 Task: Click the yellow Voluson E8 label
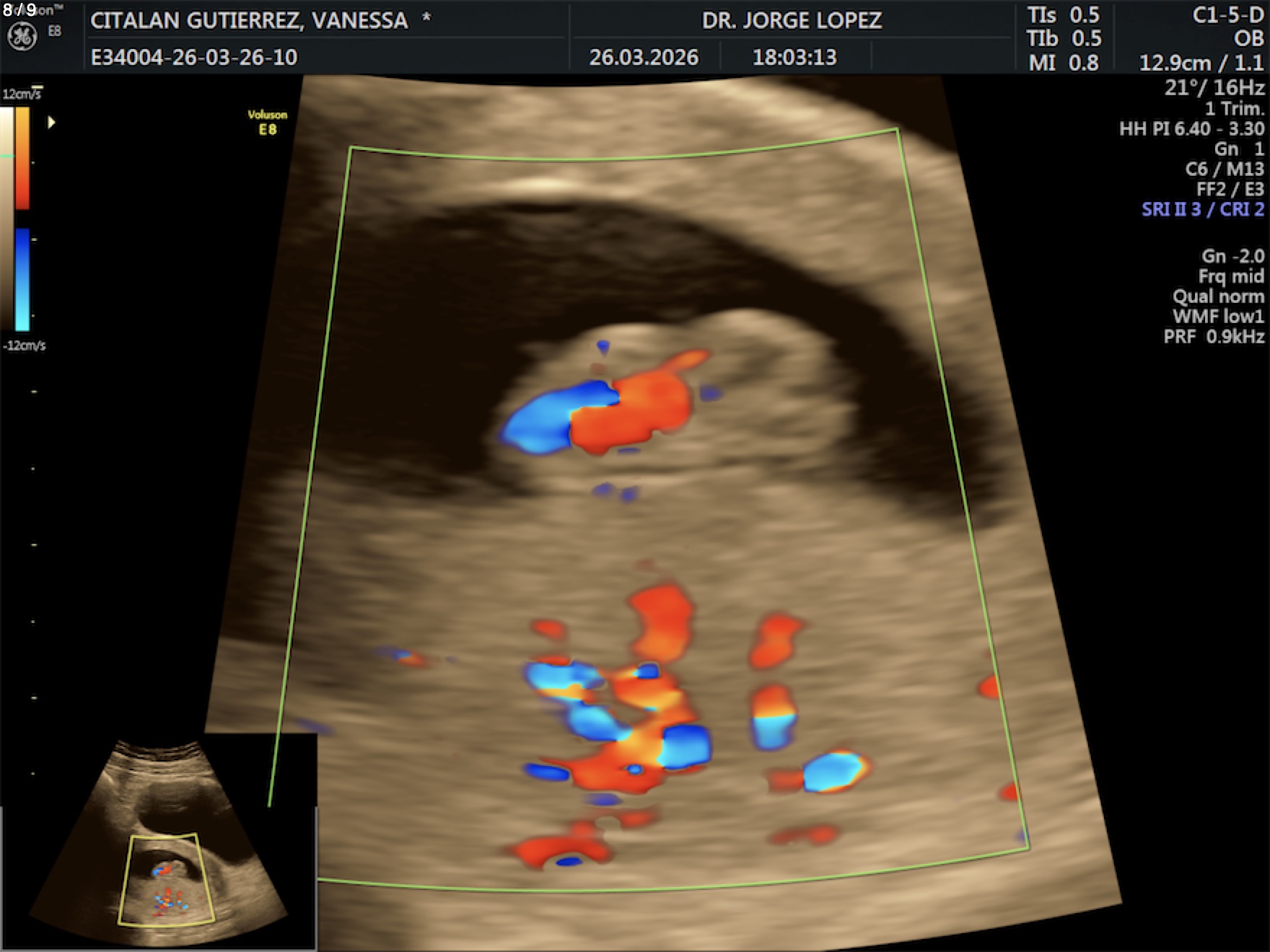pos(267,122)
